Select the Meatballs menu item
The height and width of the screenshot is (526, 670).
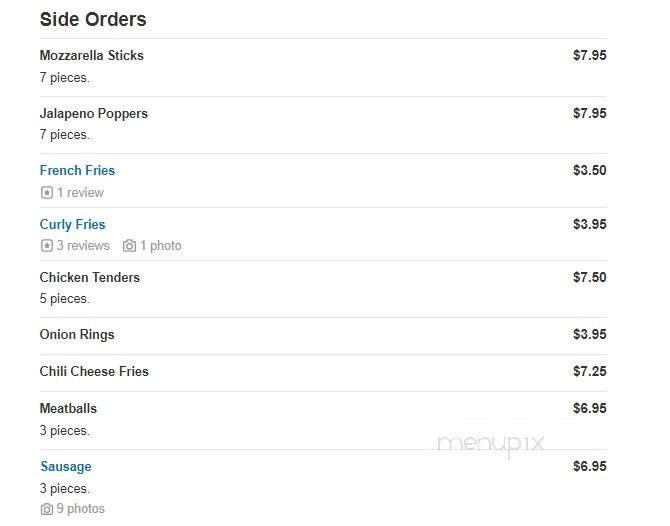coord(68,408)
